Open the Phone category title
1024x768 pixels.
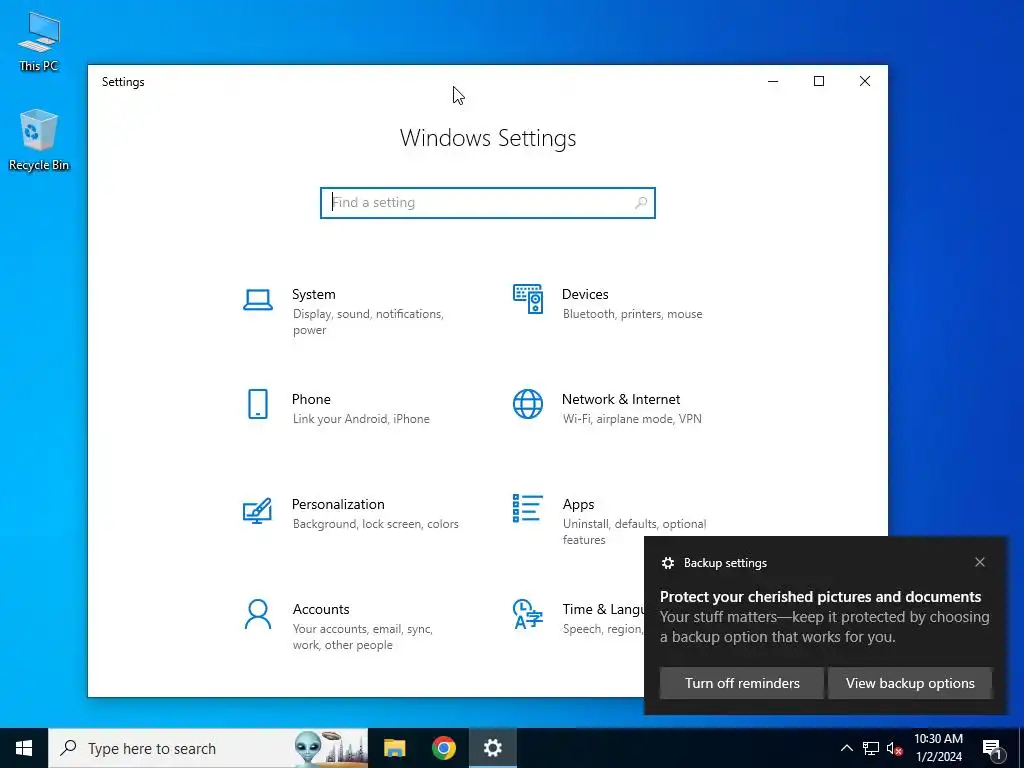pyautogui.click(x=311, y=400)
